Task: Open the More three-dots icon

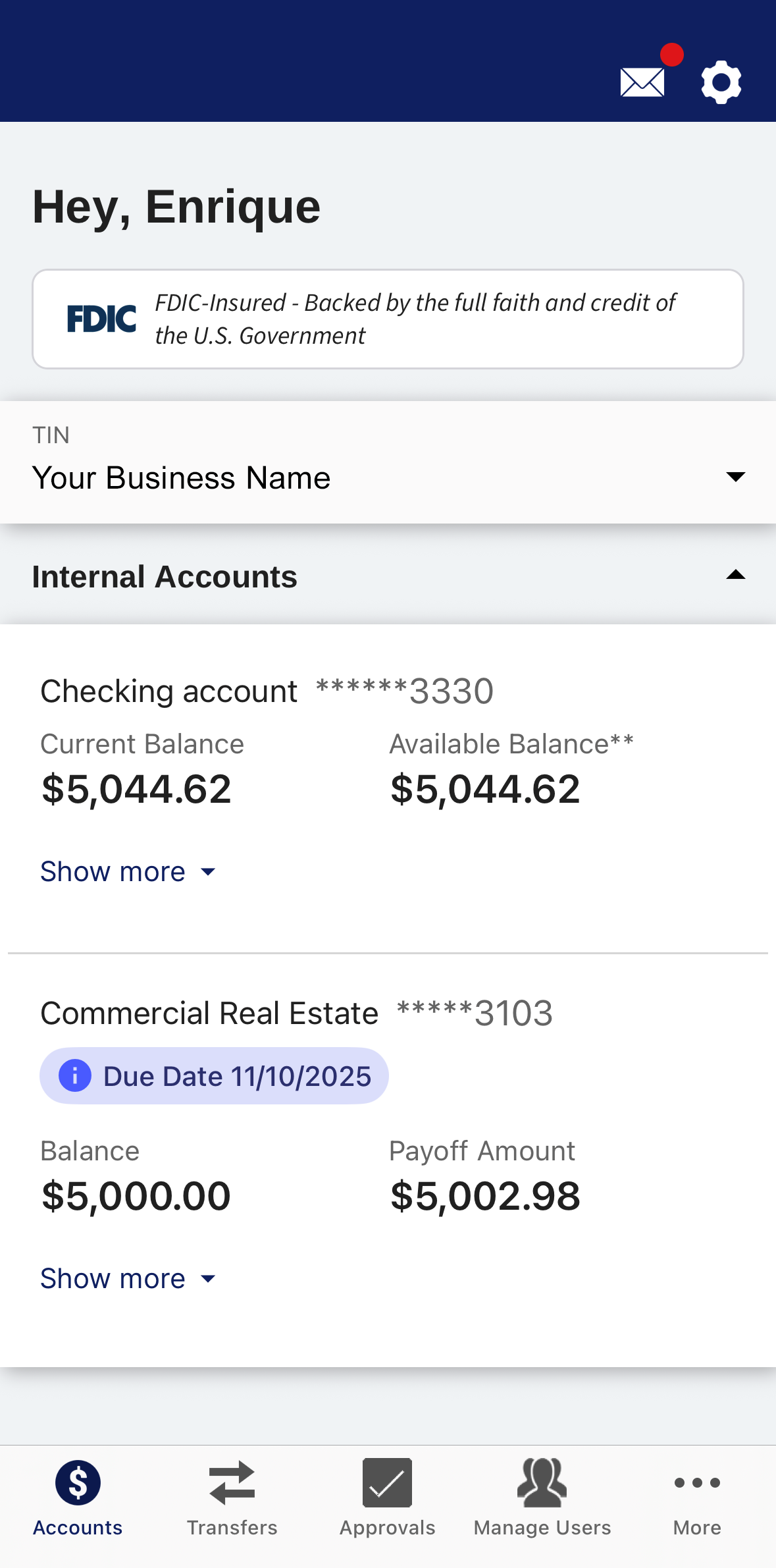Action: [x=697, y=1483]
